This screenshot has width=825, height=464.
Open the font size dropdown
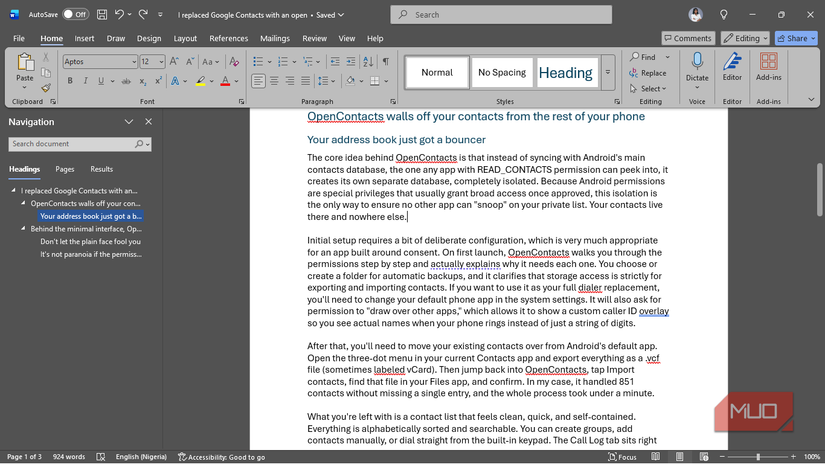click(161, 62)
